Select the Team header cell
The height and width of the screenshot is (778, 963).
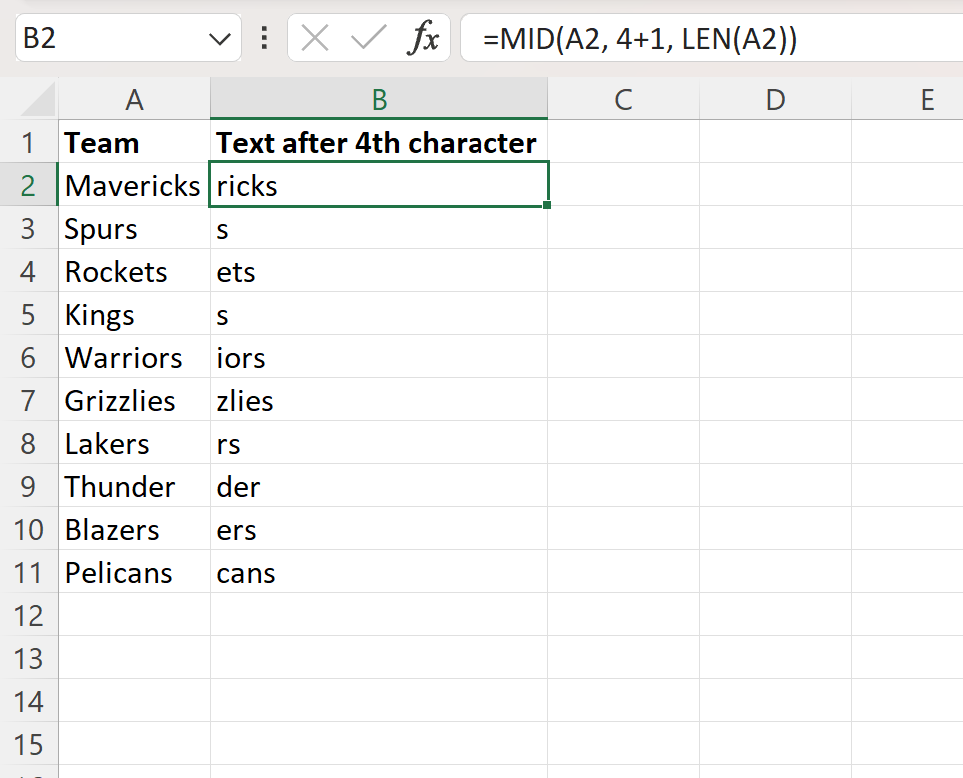135,142
